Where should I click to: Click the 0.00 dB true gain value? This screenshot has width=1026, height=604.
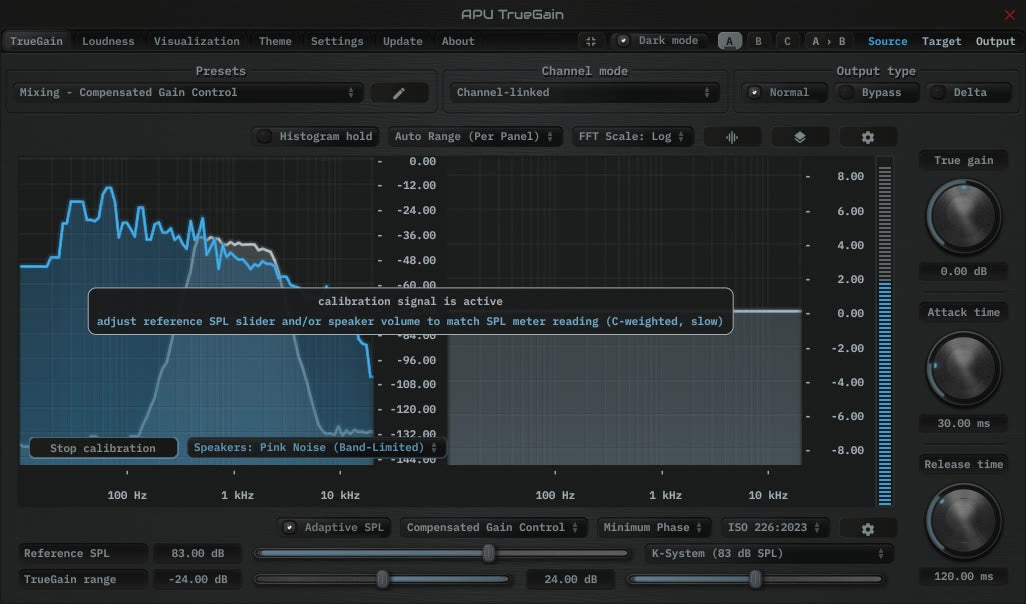(x=963, y=272)
